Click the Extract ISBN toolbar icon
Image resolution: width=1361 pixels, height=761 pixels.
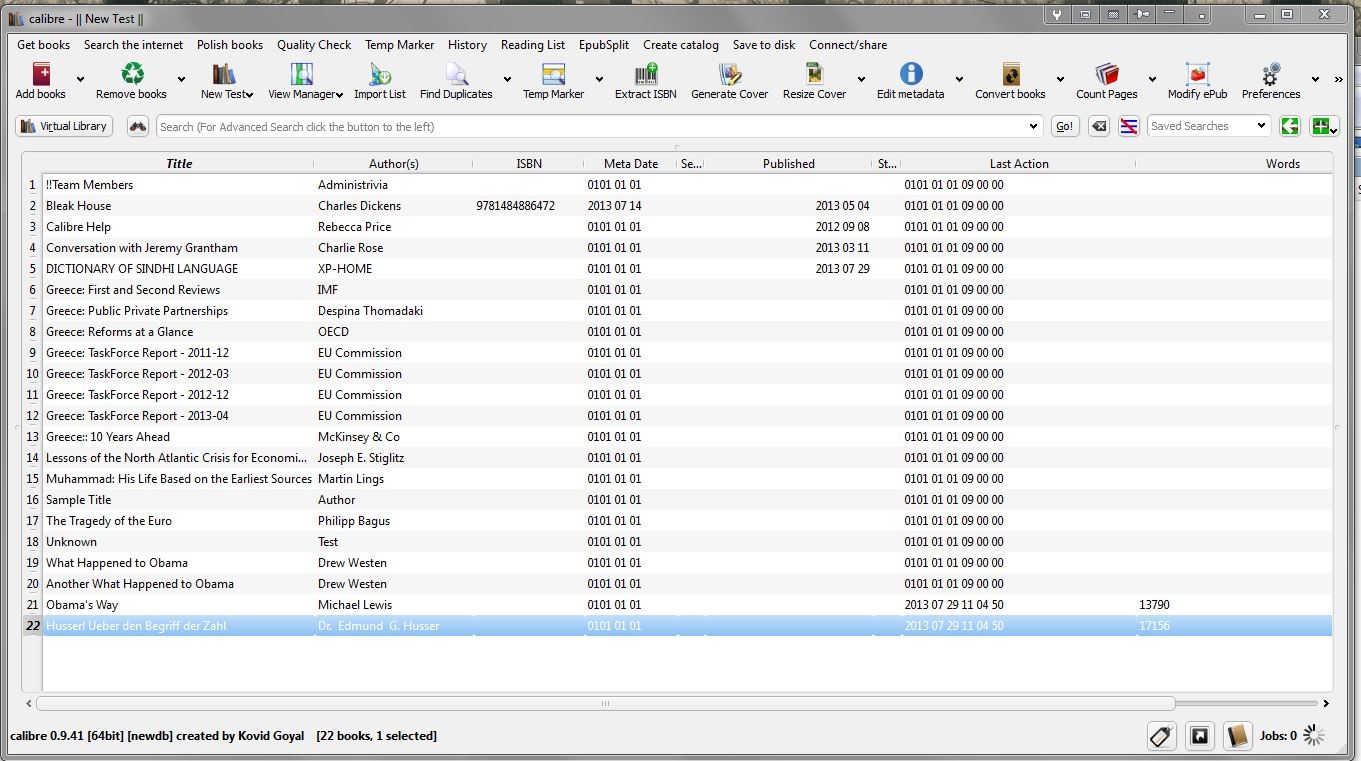click(646, 74)
